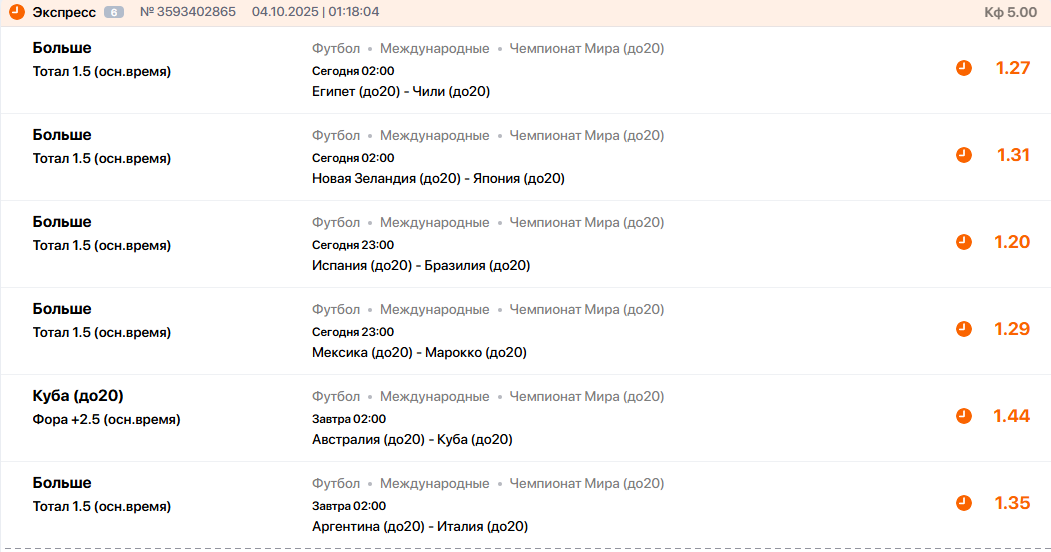
Task: Open the Австралия (до20) - Куба (до20) match
Action: pyautogui.click(x=412, y=440)
